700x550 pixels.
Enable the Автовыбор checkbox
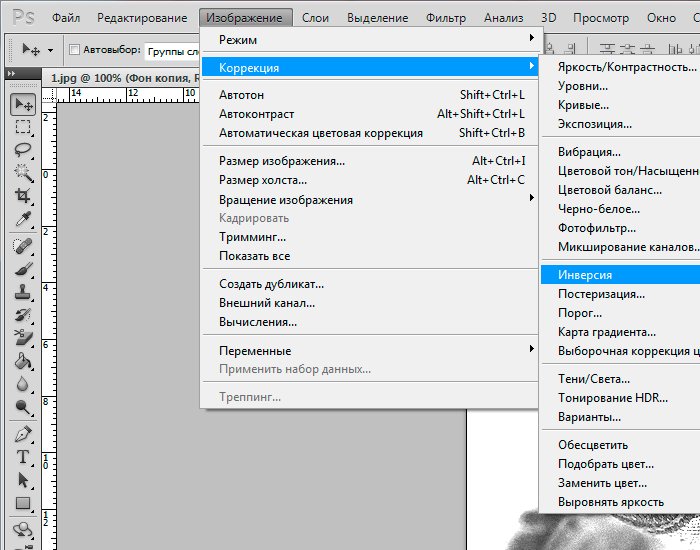tap(75, 50)
